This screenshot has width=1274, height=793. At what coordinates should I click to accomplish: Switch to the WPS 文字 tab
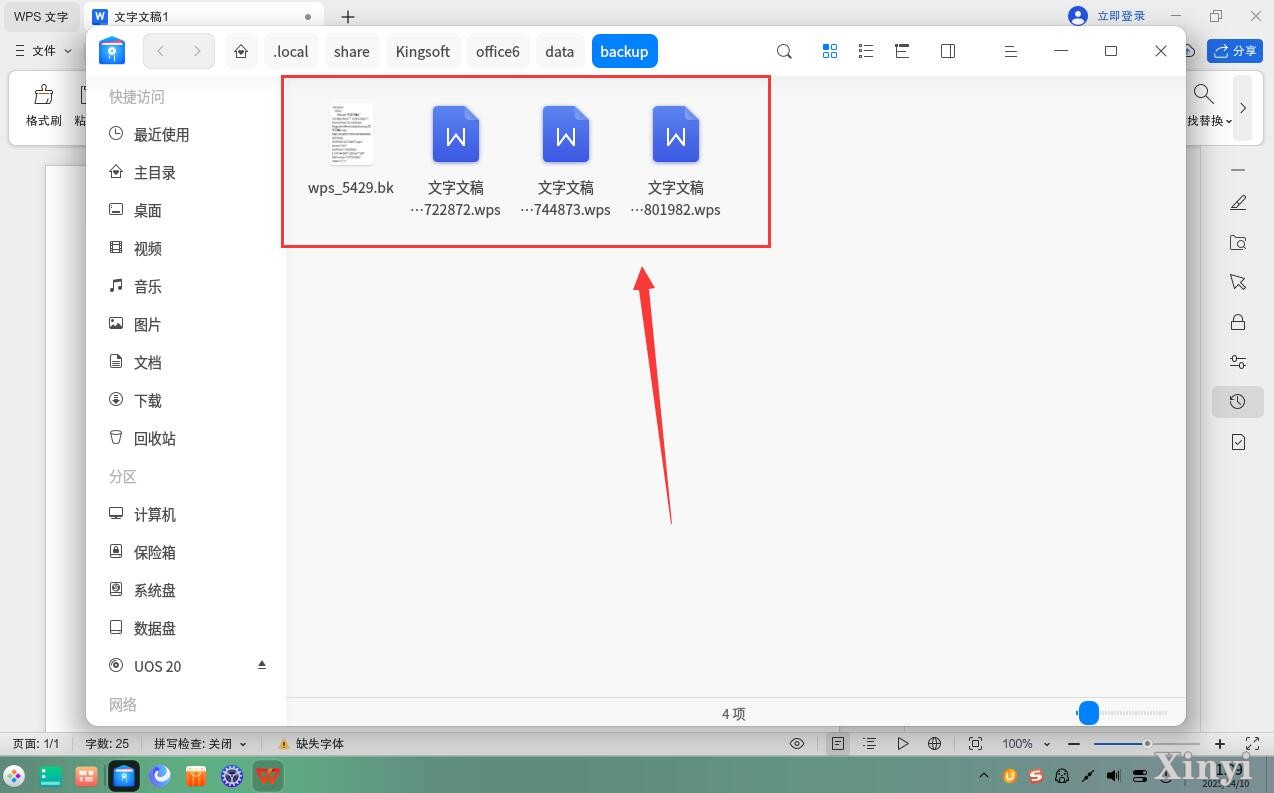point(41,17)
